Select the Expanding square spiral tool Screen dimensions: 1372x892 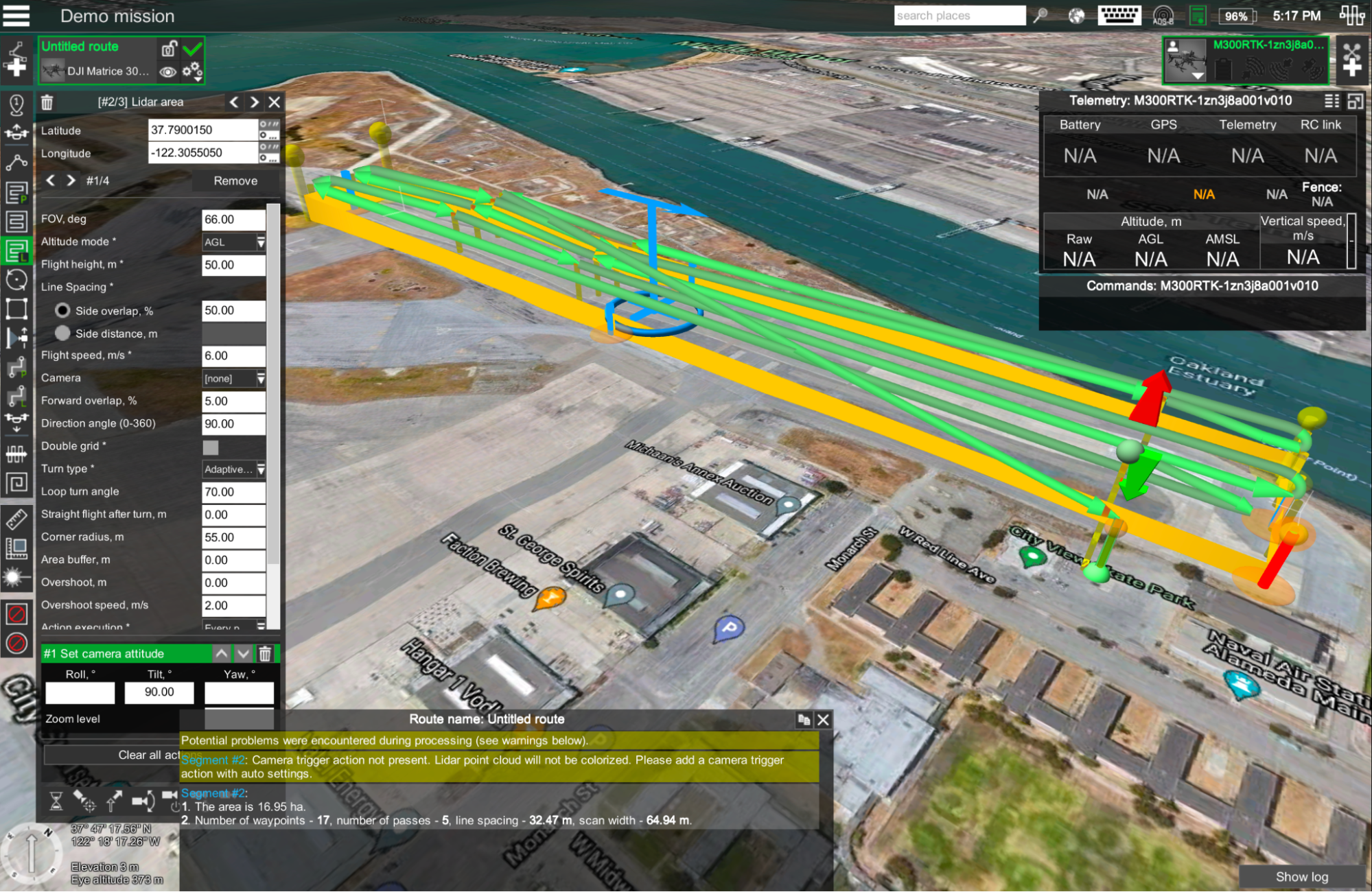pyautogui.click(x=16, y=483)
